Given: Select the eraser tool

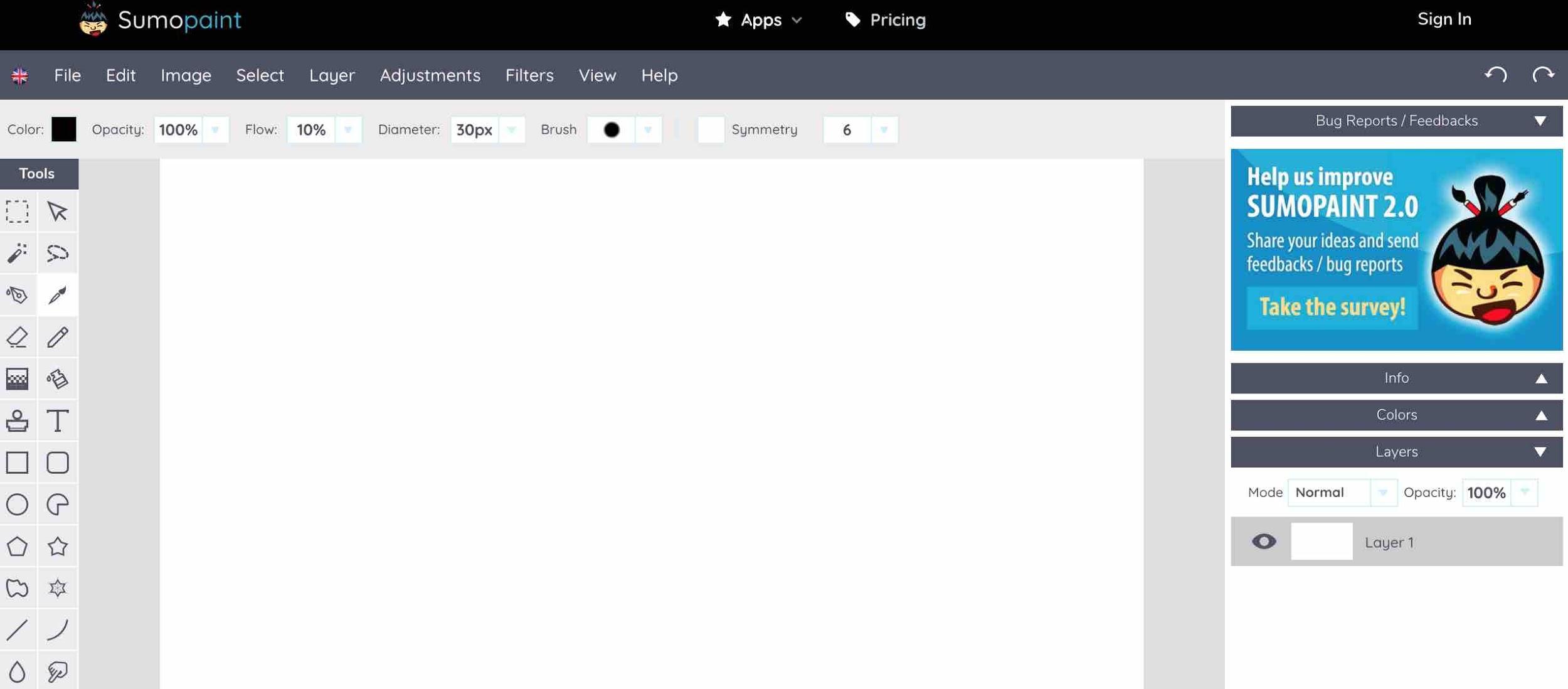Looking at the screenshot, I should click(x=18, y=337).
